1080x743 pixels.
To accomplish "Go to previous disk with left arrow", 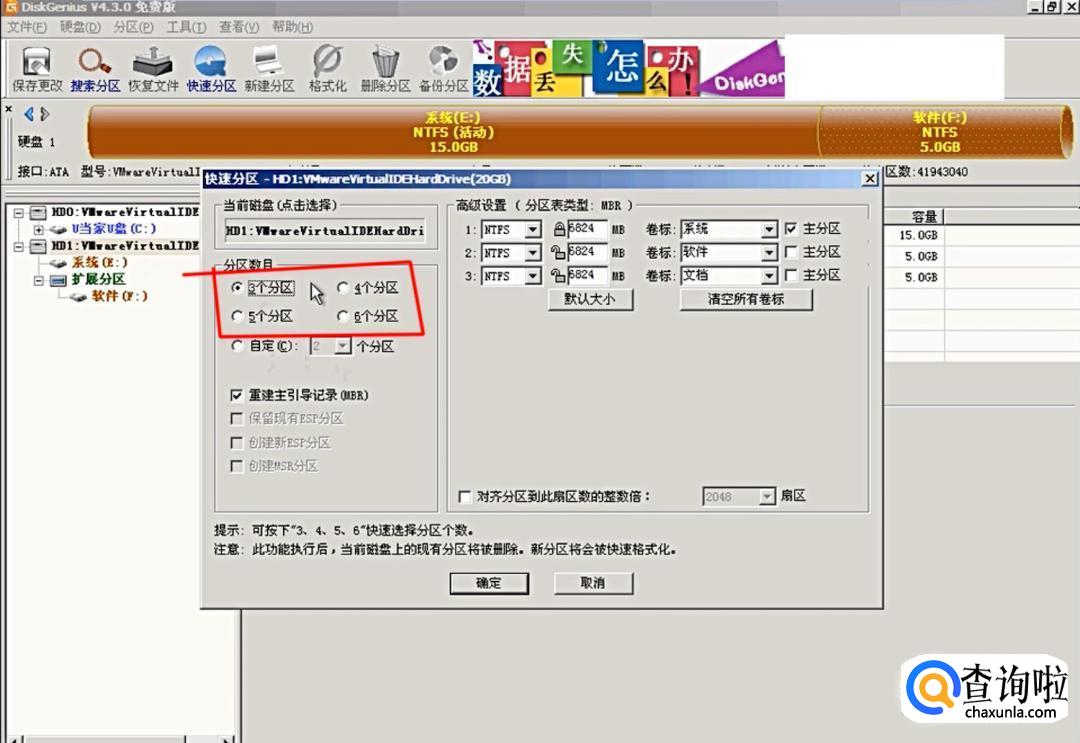I will click(29, 114).
